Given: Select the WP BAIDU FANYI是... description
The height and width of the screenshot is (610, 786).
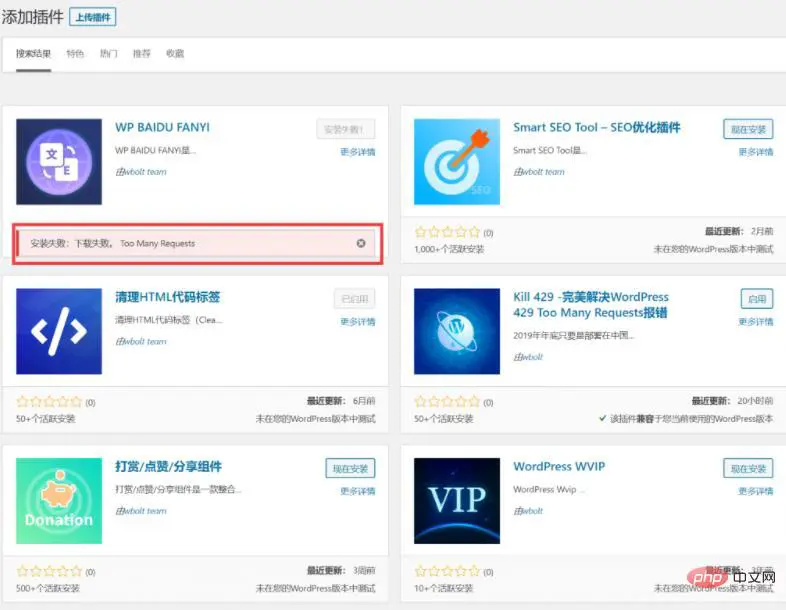Looking at the screenshot, I should click(155, 150).
